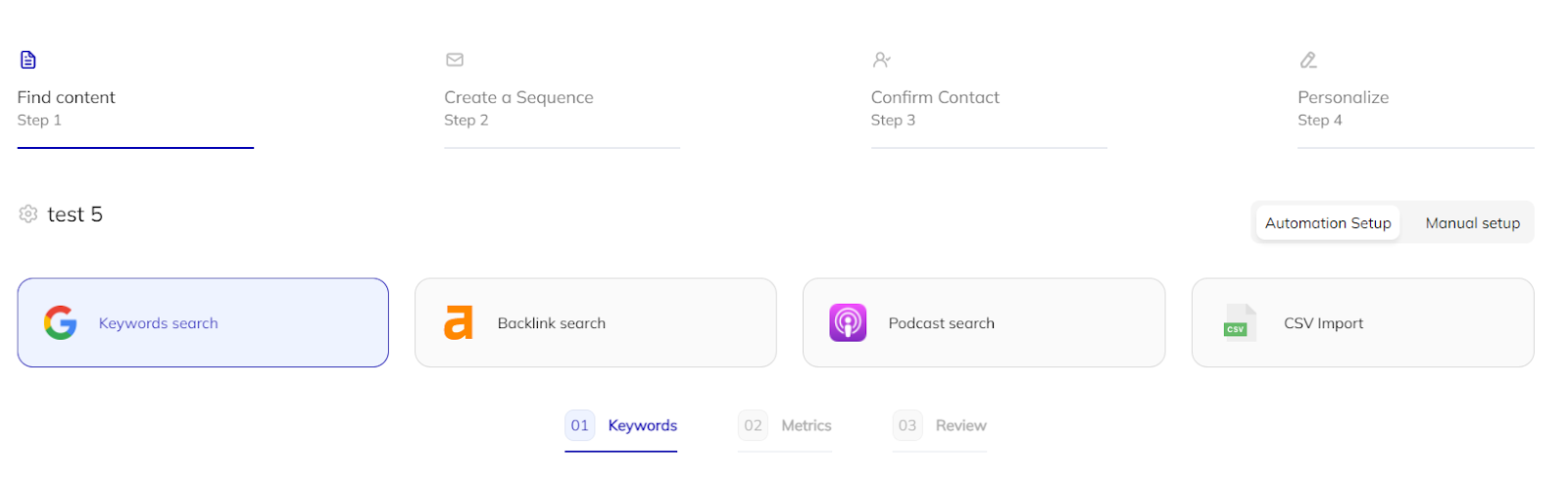
Task: Select the Keywords search card
Action: (203, 322)
